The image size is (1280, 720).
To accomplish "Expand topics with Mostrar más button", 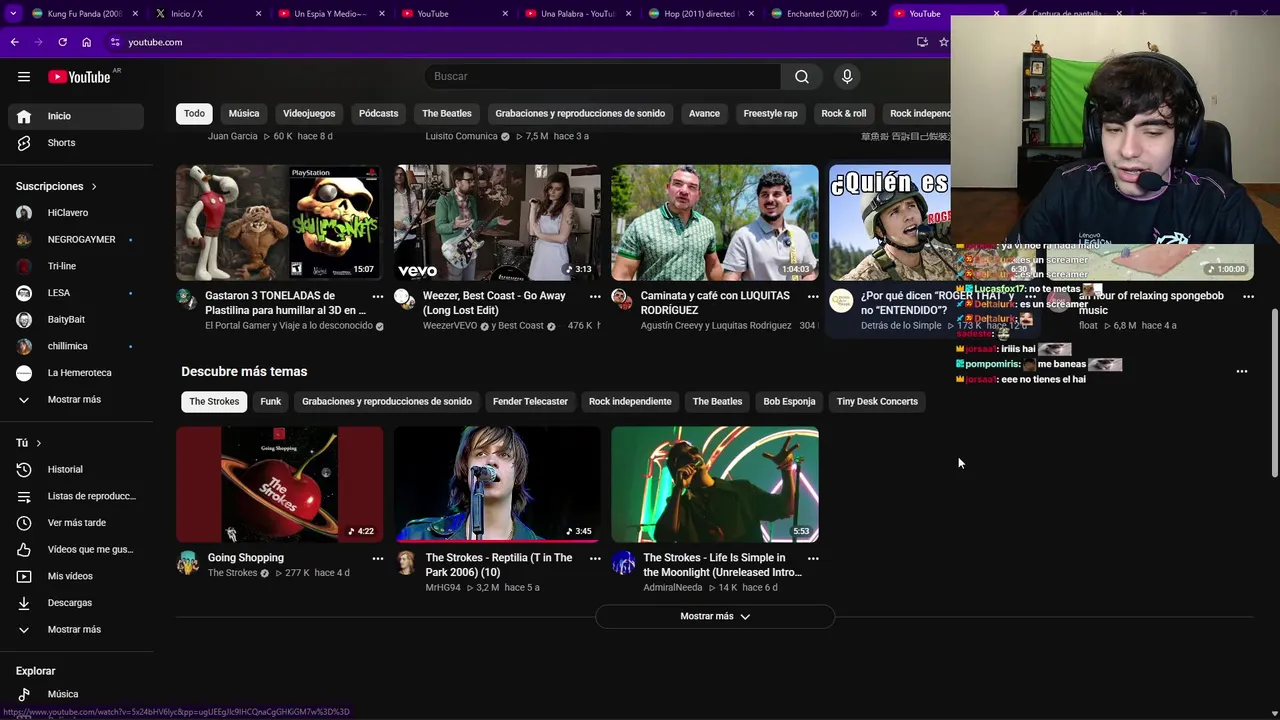I will (x=715, y=616).
